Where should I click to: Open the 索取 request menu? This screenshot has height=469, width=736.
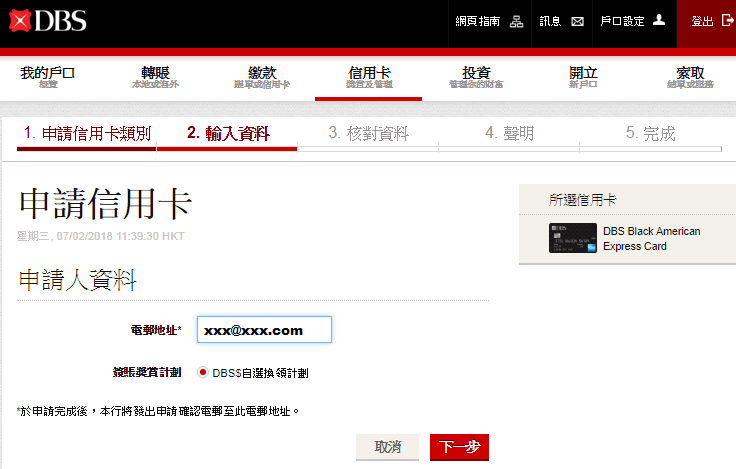[x=690, y=77]
